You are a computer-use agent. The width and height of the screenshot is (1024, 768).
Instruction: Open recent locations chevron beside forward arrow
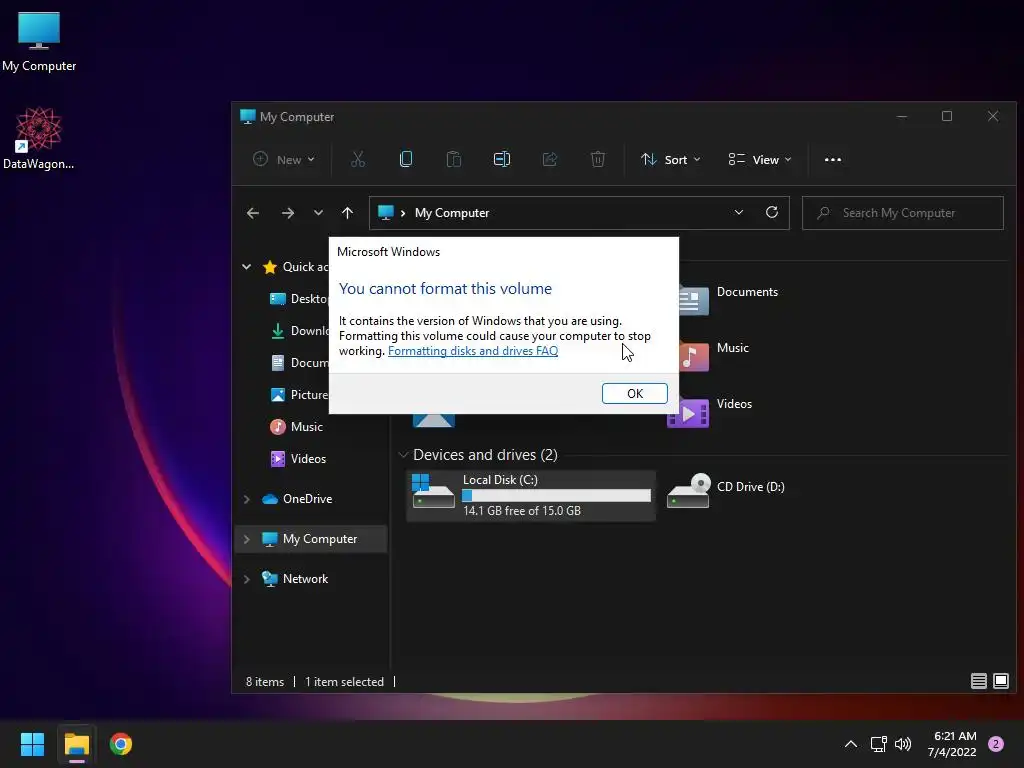point(318,213)
